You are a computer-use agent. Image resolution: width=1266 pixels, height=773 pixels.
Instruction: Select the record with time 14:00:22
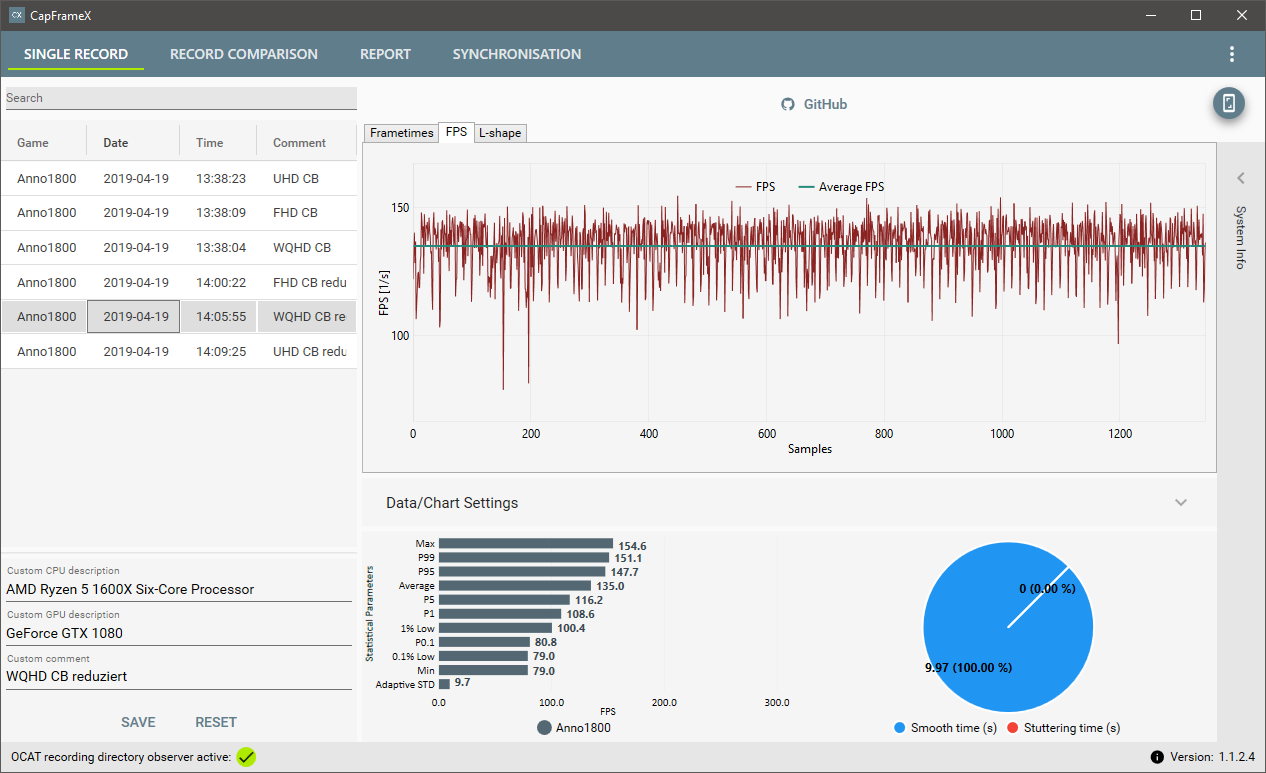[x=179, y=282]
